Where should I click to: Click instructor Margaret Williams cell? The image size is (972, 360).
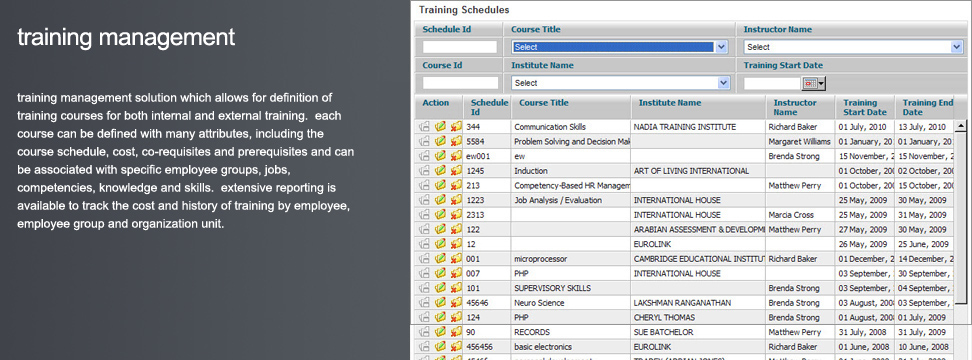point(800,141)
